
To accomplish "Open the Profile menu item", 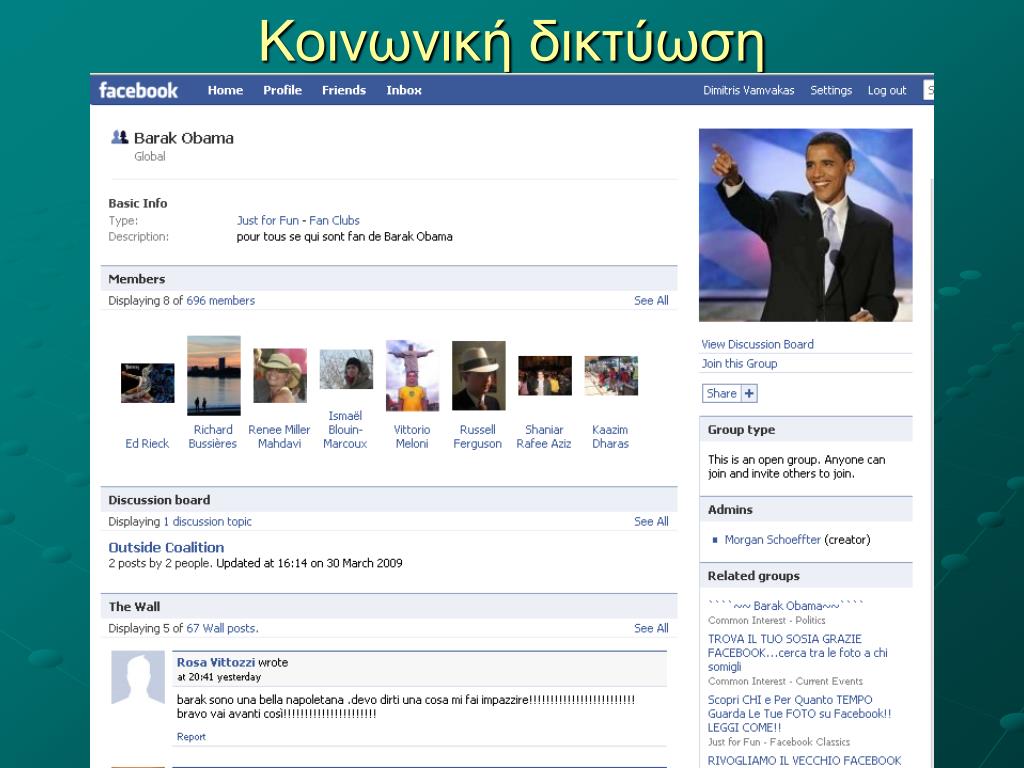I will coord(282,90).
